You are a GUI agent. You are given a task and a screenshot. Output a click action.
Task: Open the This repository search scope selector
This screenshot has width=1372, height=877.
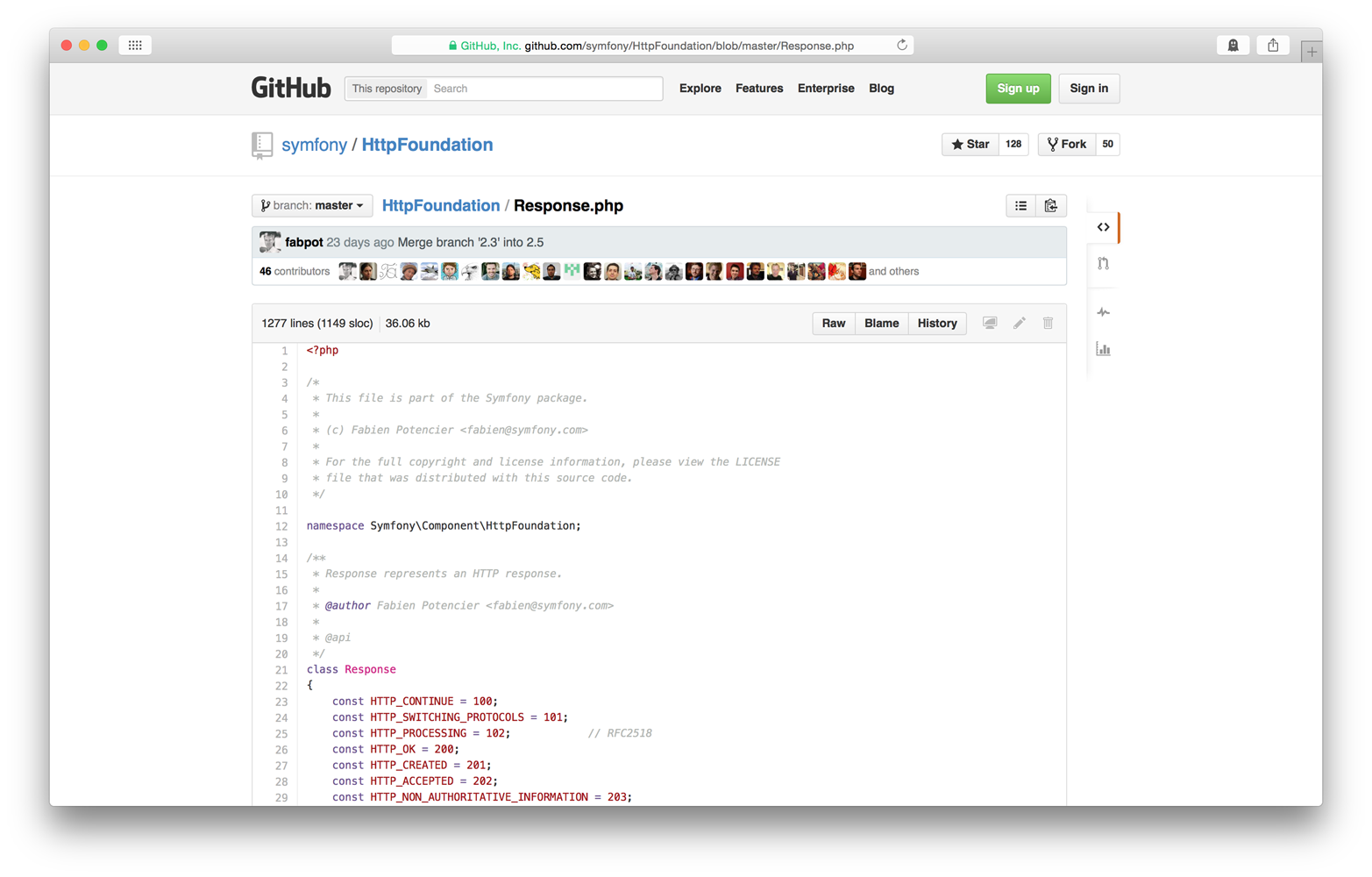click(385, 89)
